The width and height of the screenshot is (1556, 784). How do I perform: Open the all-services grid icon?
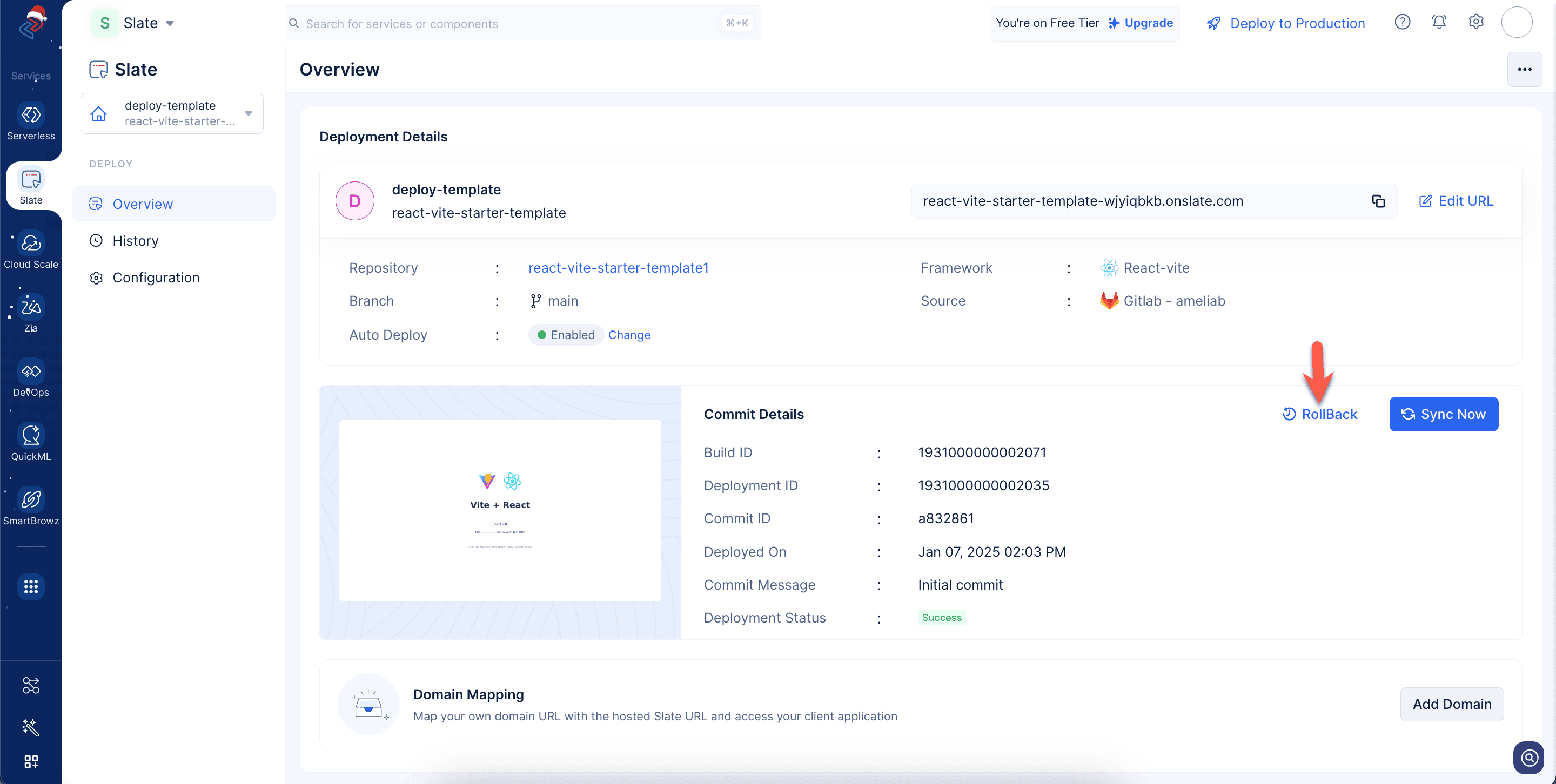31,586
